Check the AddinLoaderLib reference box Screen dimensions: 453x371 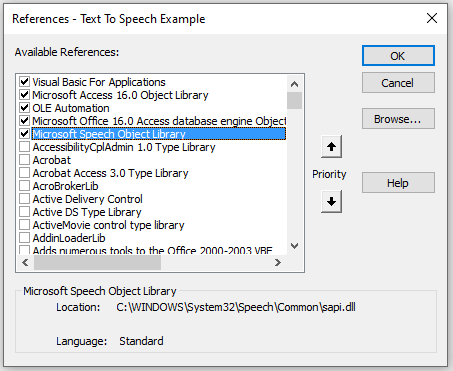pyautogui.click(x=24, y=238)
